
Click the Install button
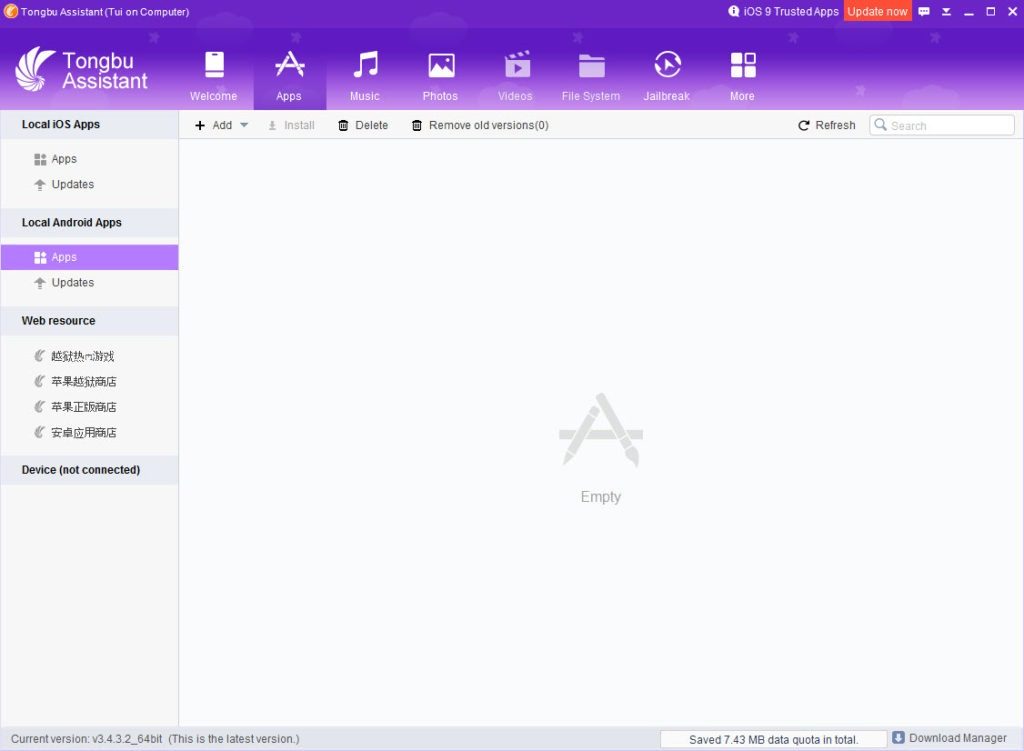tap(291, 125)
